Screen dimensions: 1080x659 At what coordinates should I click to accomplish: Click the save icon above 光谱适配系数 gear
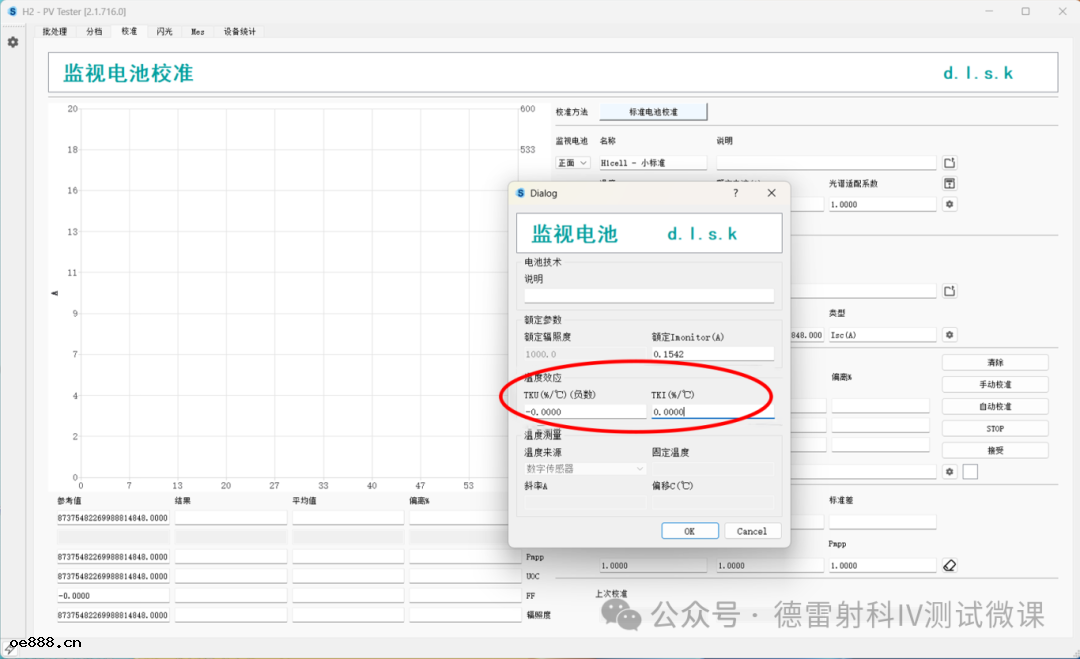[x=950, y=184]
